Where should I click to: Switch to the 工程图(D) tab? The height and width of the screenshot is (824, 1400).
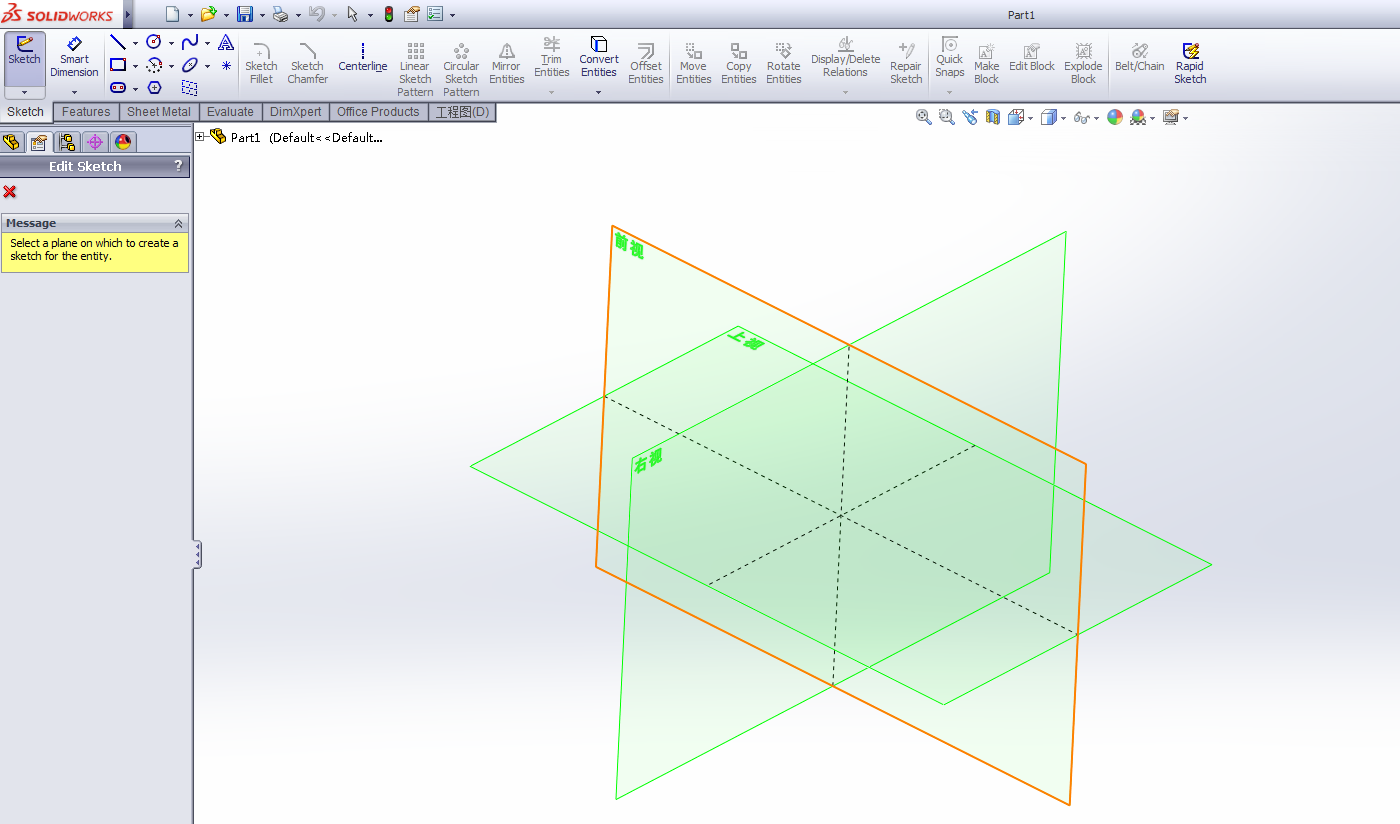462,112
